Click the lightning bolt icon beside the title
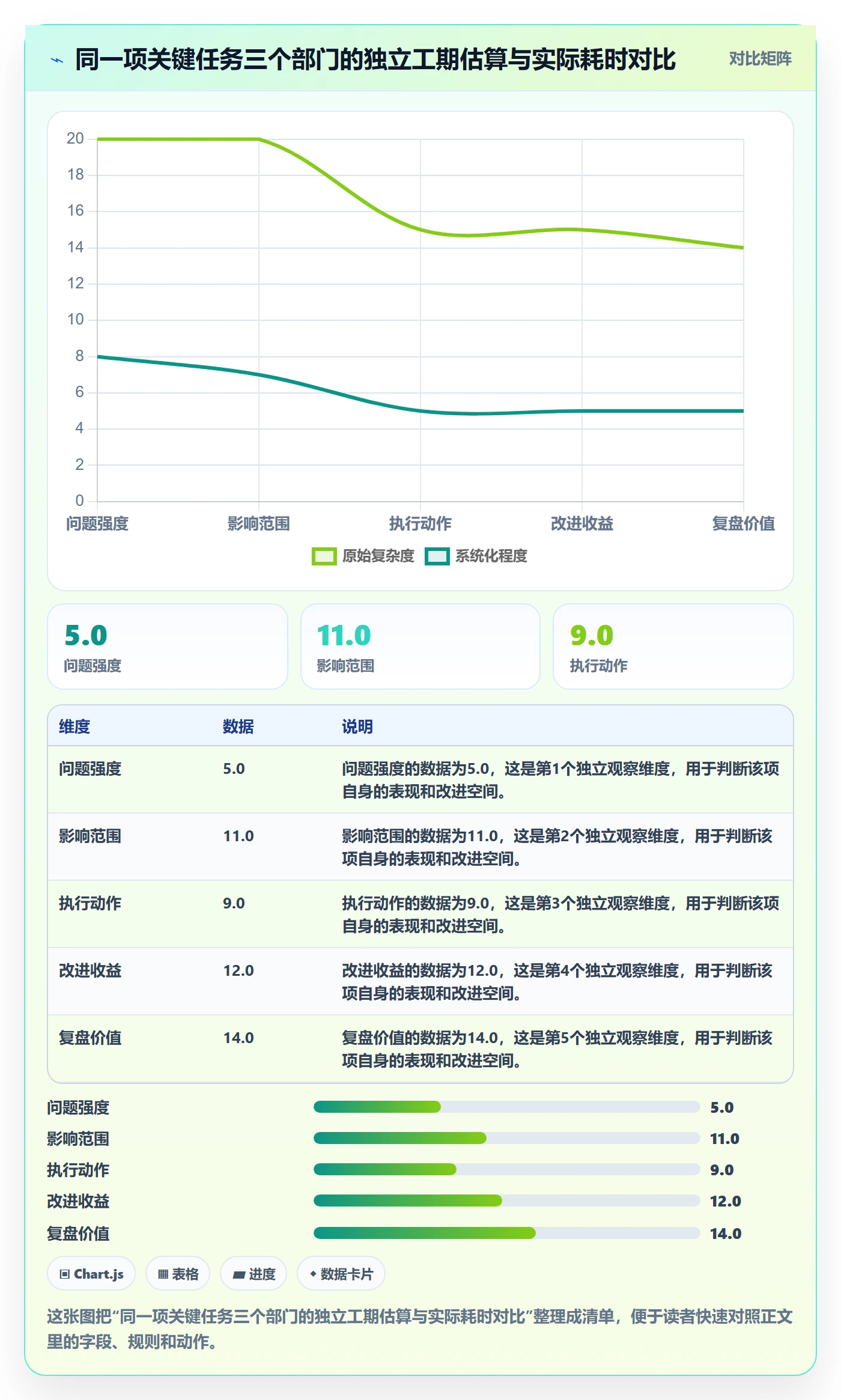 [x=57, y=60]
